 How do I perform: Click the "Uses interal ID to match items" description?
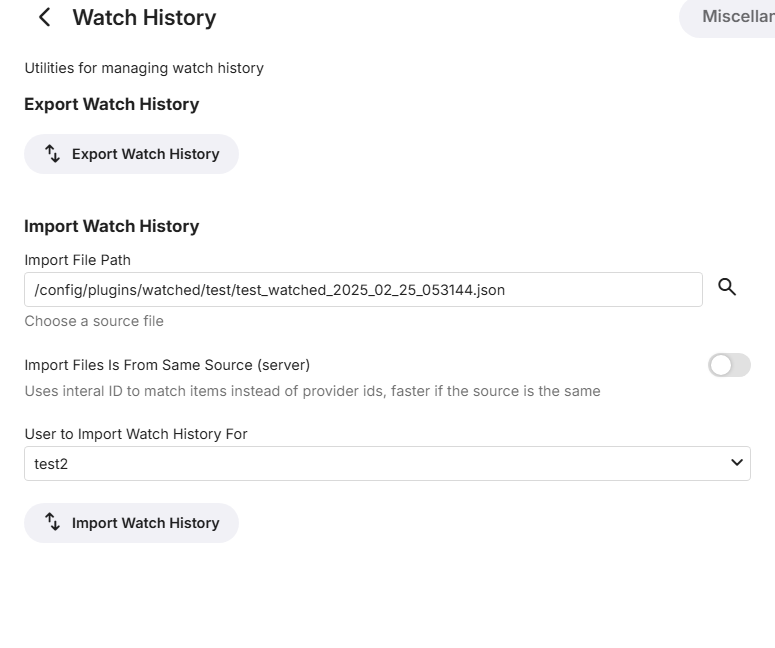click(x=312, y=391)
